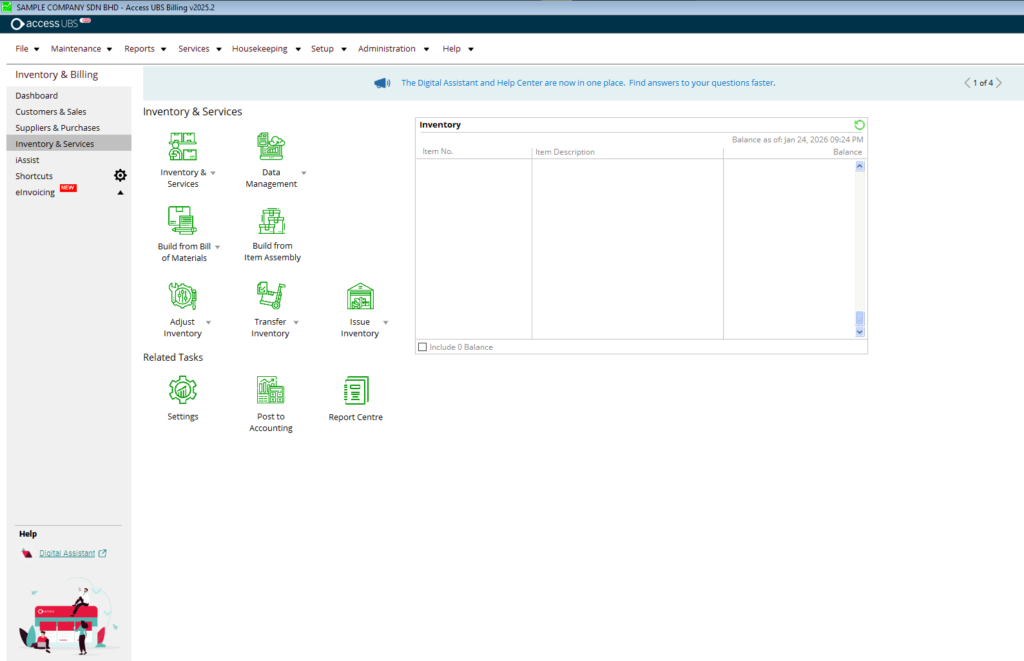Enable the Include 0 Balance checkbox

click(422, 346)
